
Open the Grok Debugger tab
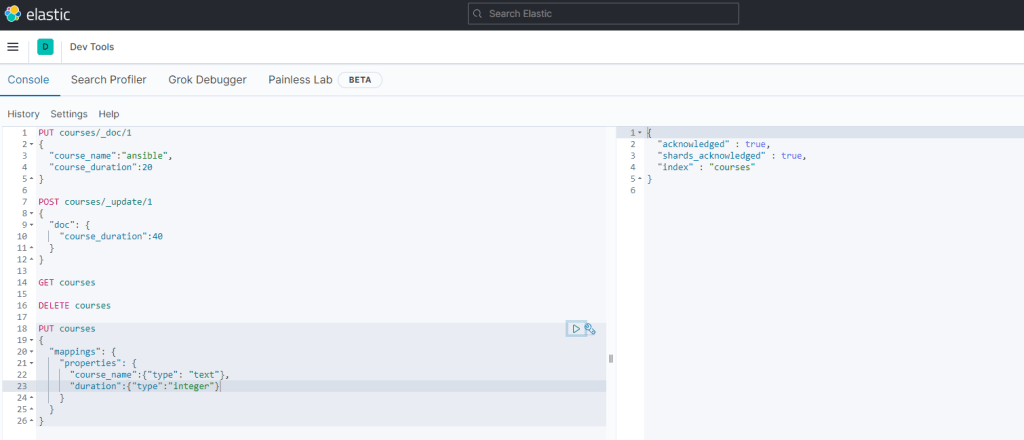pyautogui.click(x=207, y=79)
